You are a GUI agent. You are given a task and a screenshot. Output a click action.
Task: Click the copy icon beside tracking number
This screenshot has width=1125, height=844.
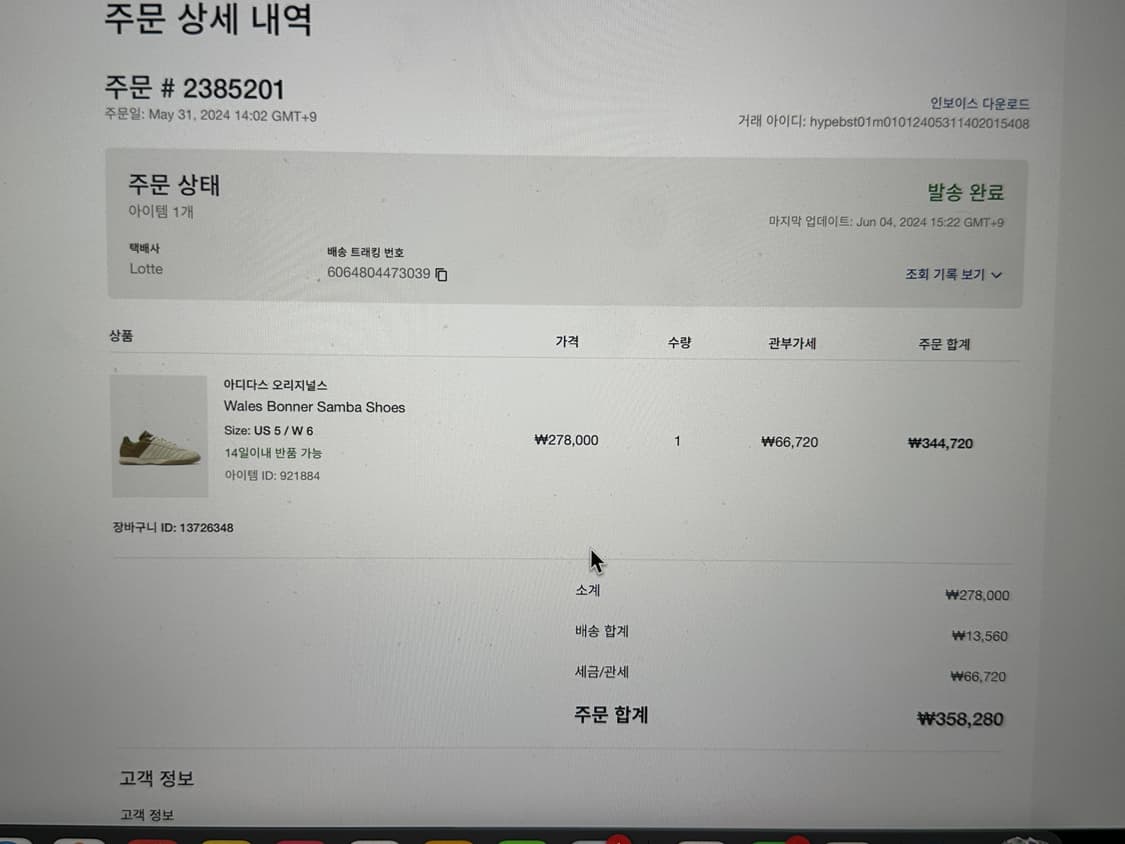[x=441, y=274]
